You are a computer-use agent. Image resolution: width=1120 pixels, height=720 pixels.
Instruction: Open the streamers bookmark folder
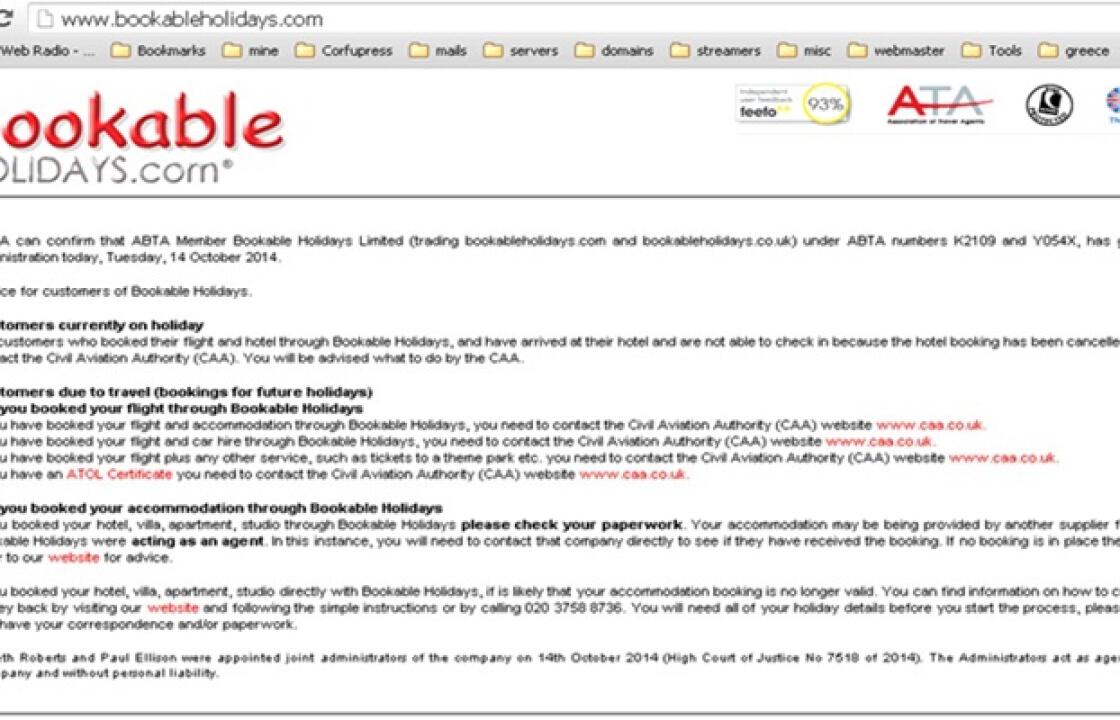tap(716, 51)
